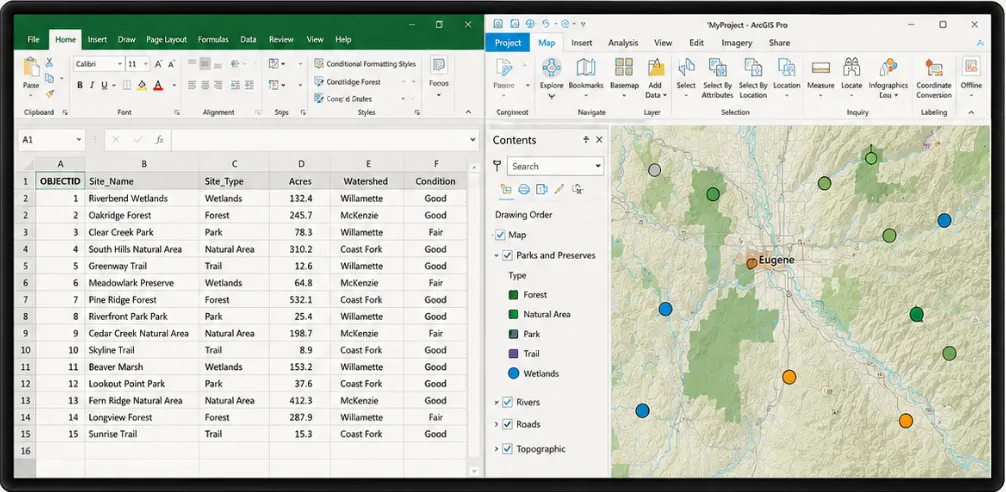
Task: Toggle Italic formatting in Excel
Action: pos(92,85)
